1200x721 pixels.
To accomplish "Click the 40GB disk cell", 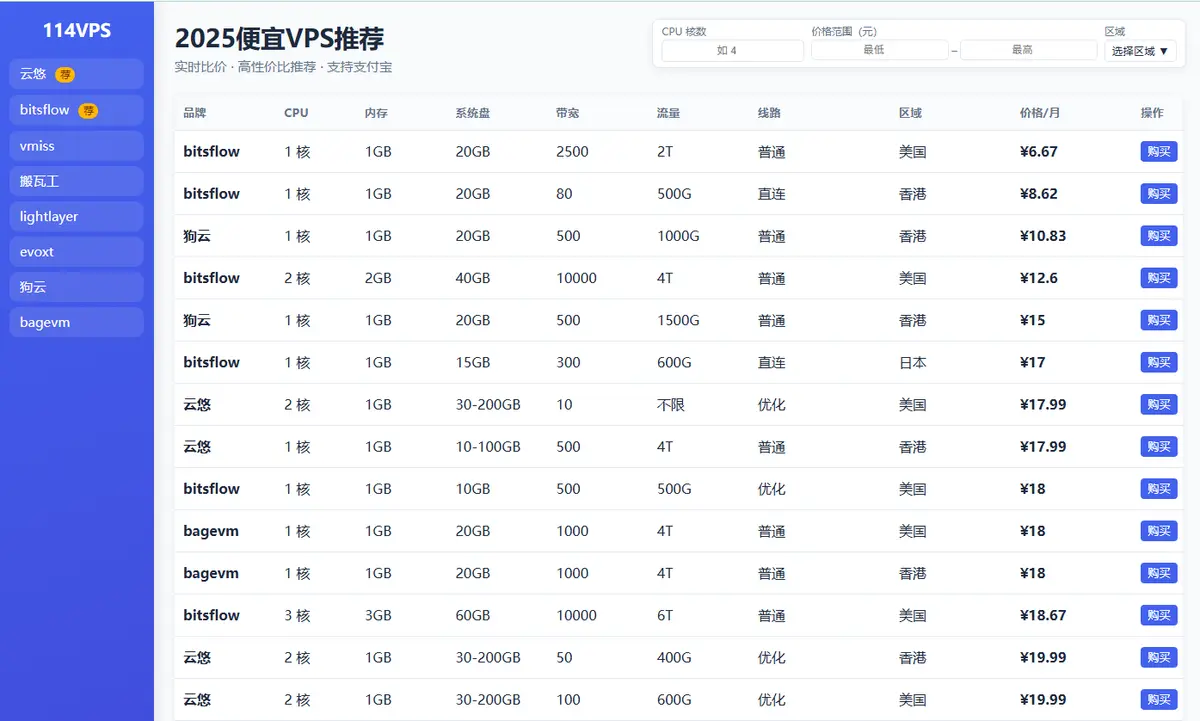I will tap(473, 278).
